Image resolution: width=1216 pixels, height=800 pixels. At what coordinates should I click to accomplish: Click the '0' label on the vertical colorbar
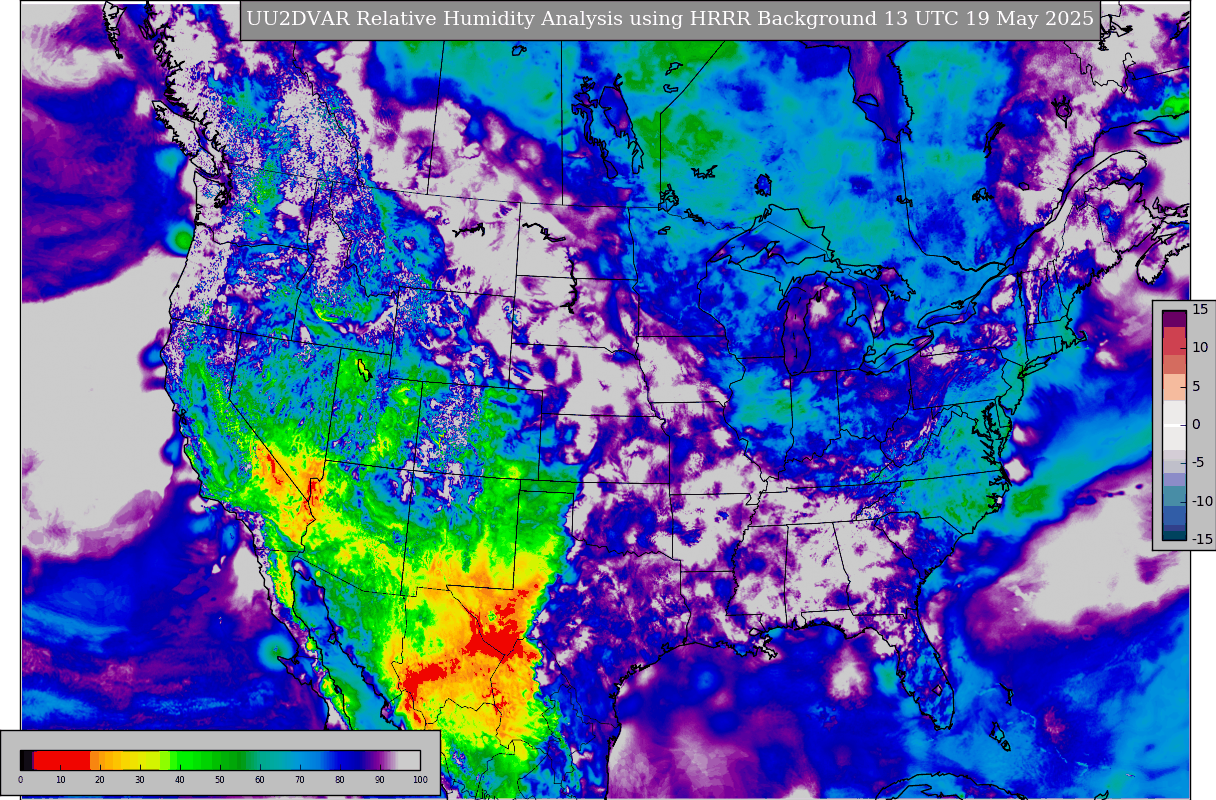[1196, 424]
